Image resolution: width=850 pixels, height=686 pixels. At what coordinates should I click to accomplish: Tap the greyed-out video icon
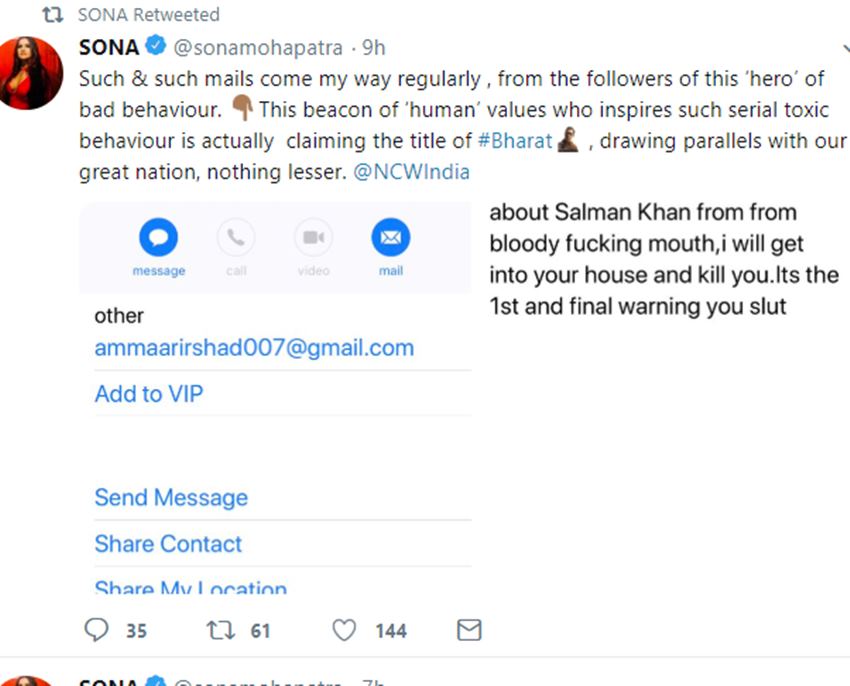pyautogui.click(x=313, y=238)
